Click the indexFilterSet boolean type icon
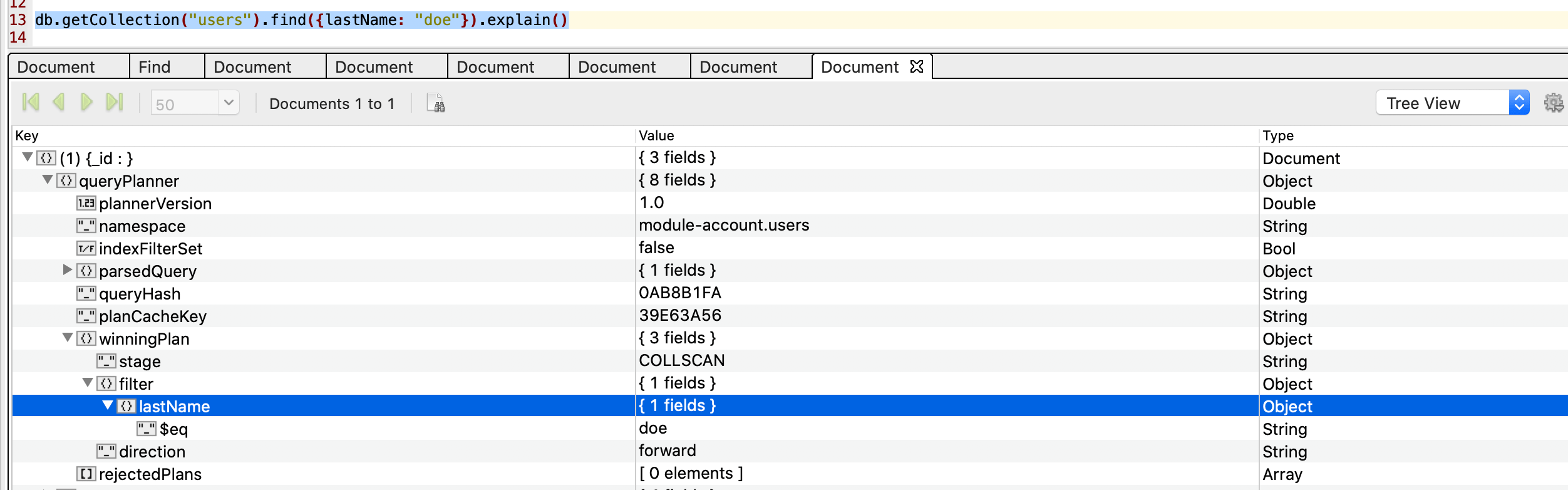Viewport: 1568px width, 490px height. pyautogui.click(x=86, y=249)
